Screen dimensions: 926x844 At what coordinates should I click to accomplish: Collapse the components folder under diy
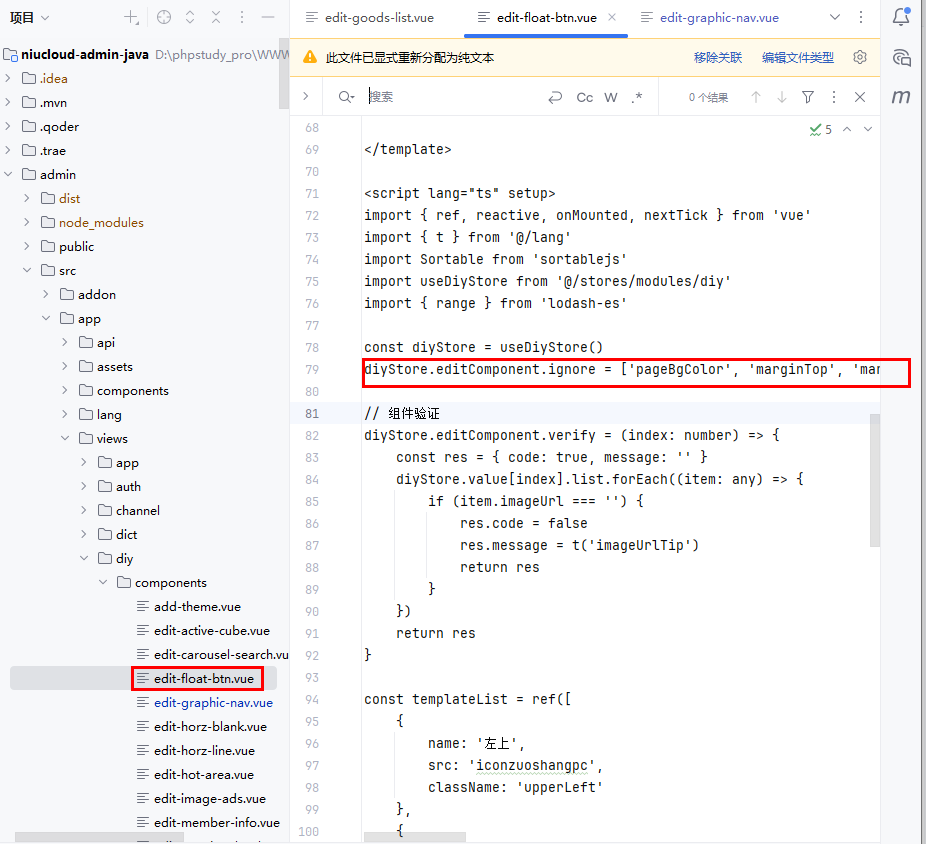click(x=104, y=582)
